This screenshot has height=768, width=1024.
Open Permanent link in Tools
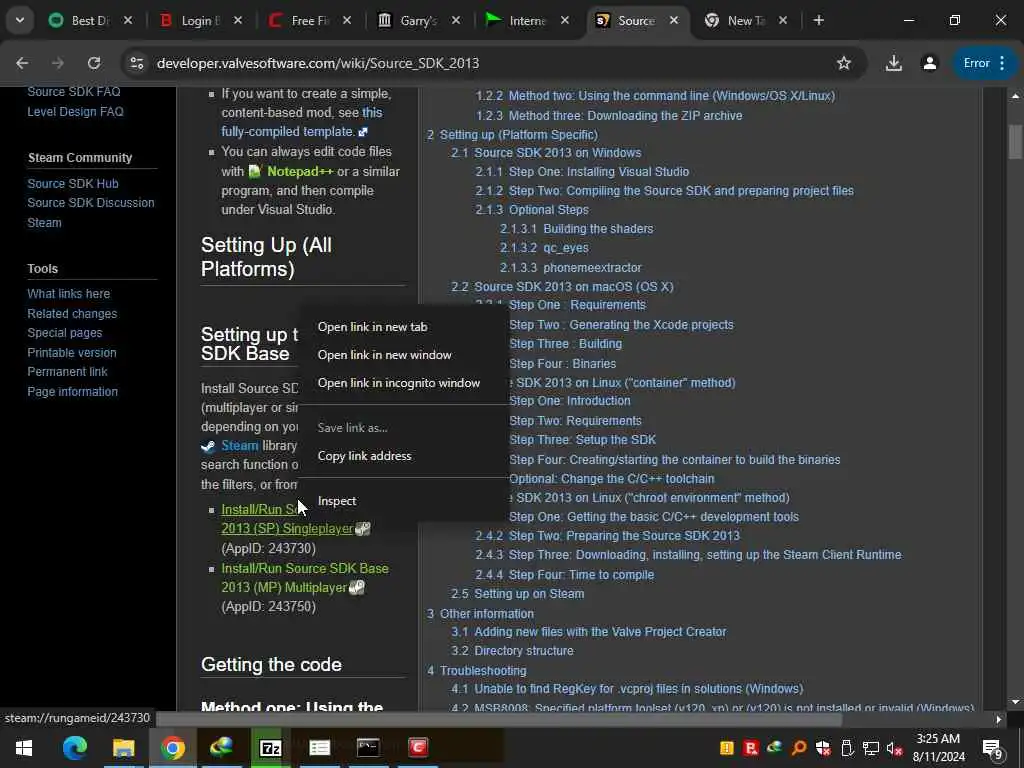point(67,372)
